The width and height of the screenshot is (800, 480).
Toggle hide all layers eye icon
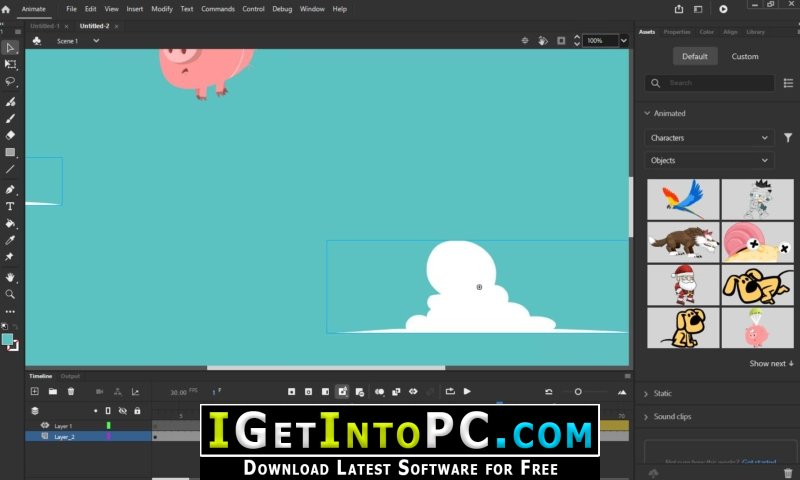pos(122,411)
